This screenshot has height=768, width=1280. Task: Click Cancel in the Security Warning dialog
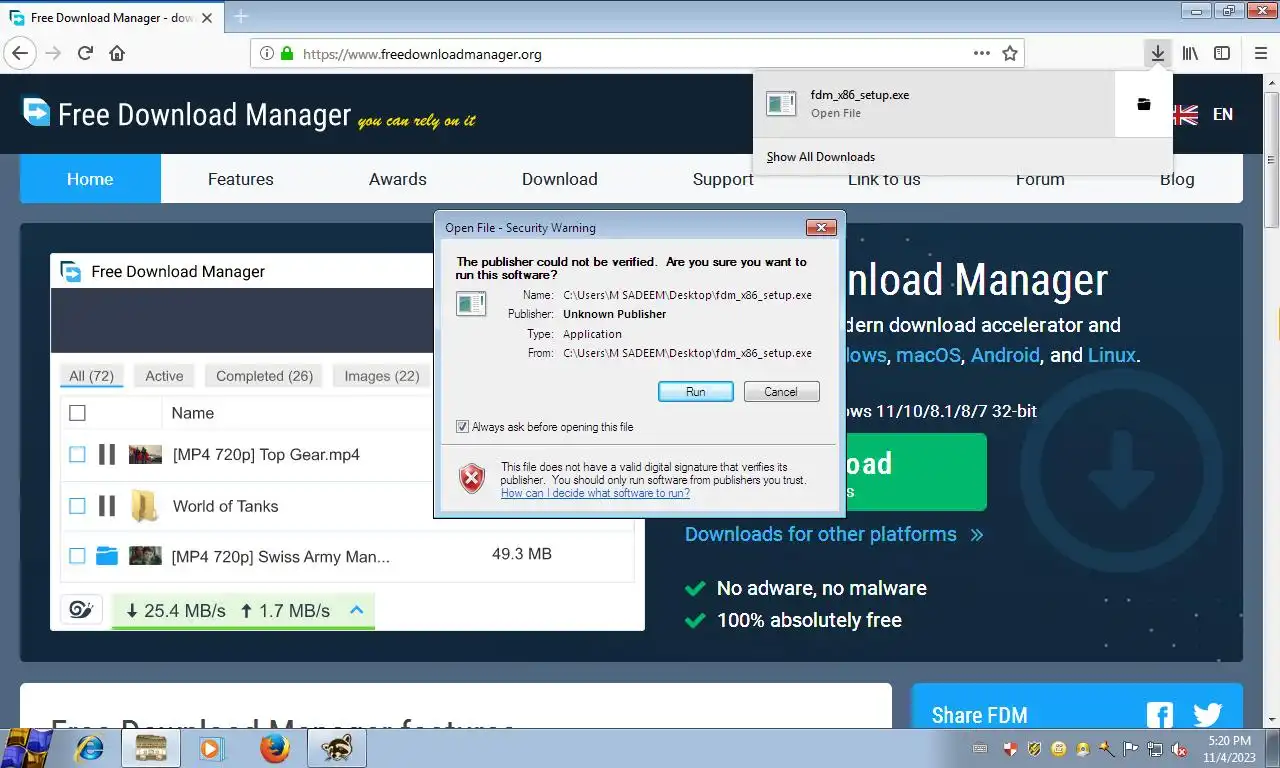(781, 392)
